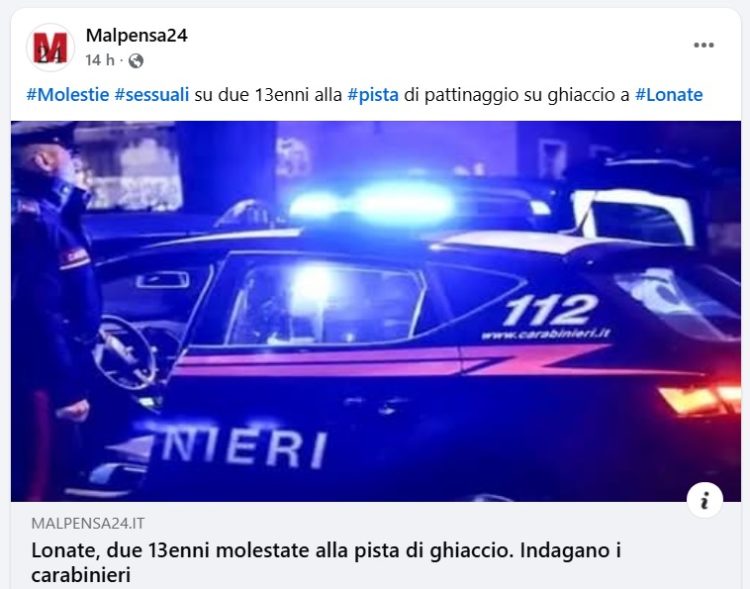Follow the #Molestie hashtag

click(x=68, y=95)
